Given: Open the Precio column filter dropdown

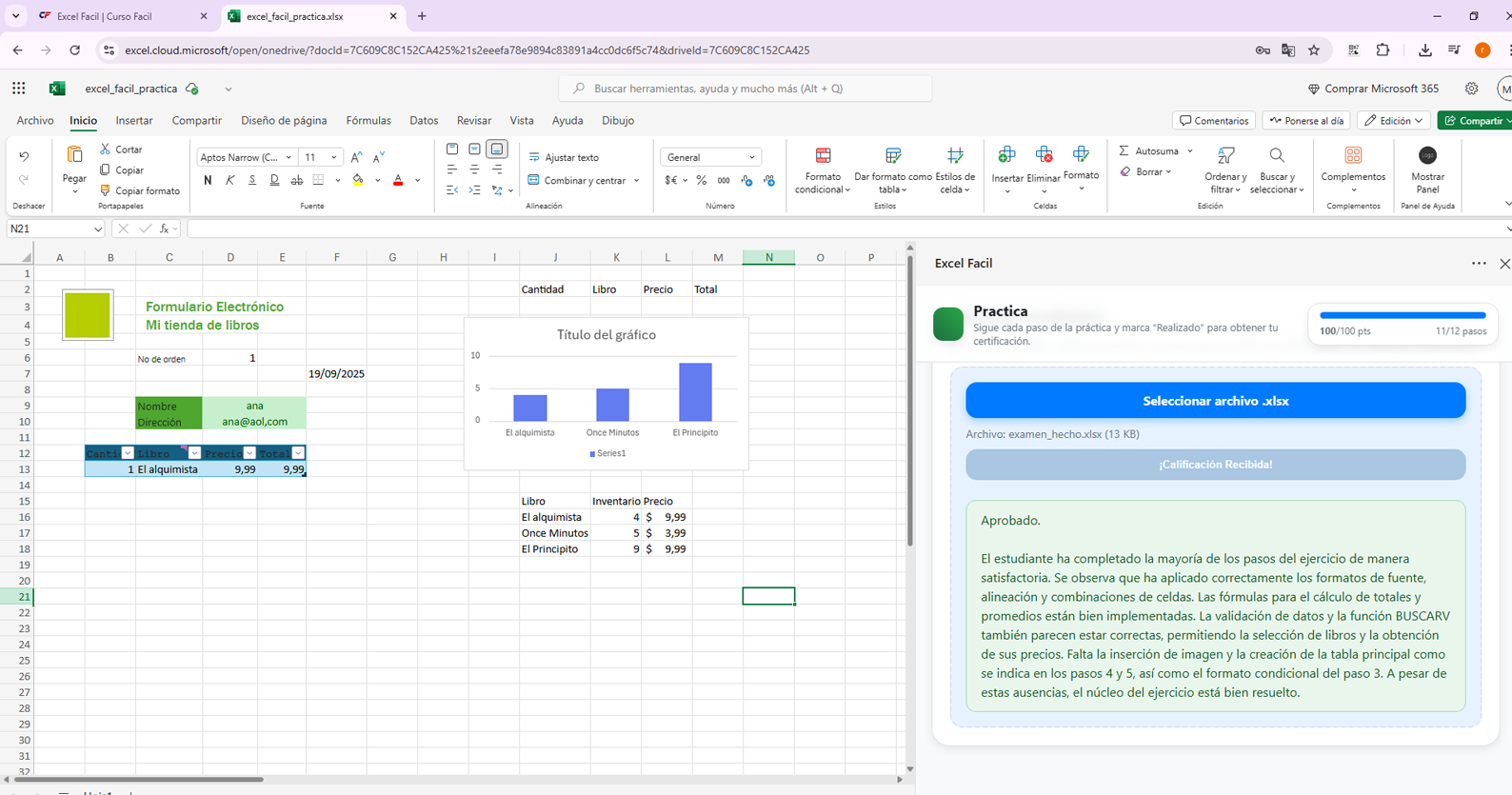Looking at the screenshot, I should (249, 453).
